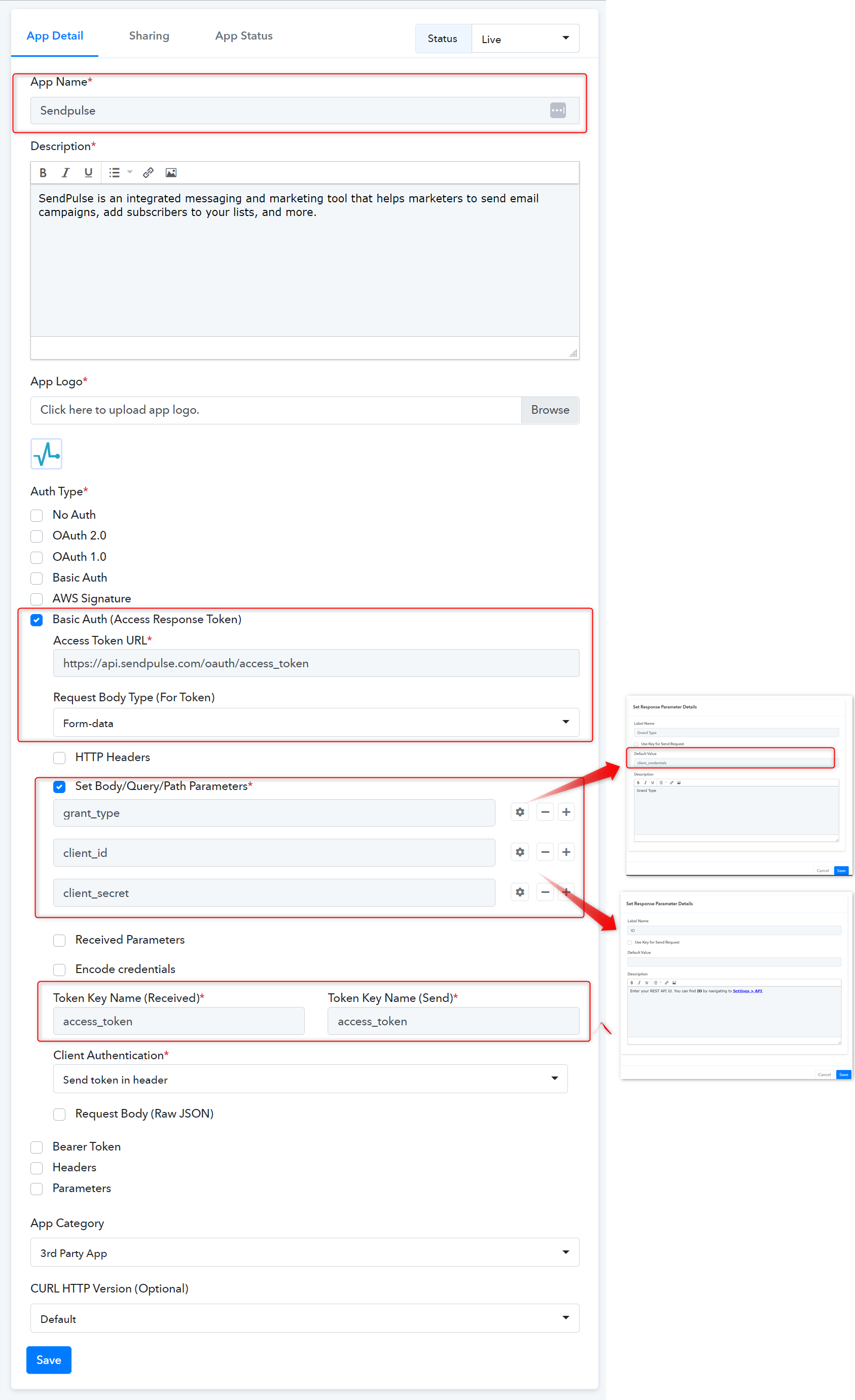Viewport: 855px width, 1400px height.
Task: Insert an image in the main Description editor
Action: click(171, 173)
